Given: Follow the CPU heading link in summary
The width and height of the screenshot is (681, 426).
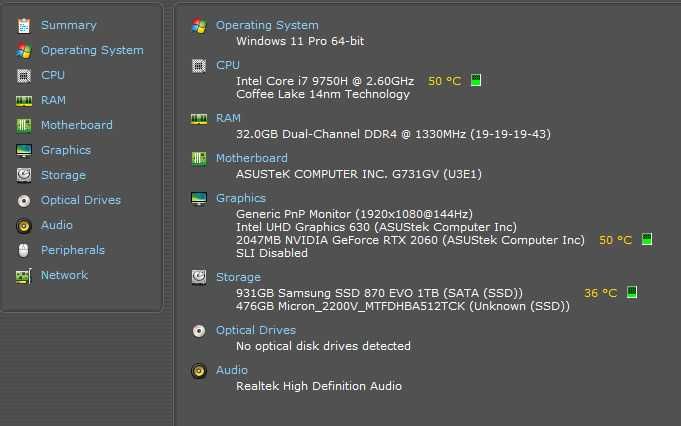Looking at the screenshot, I should coord(228,65).
